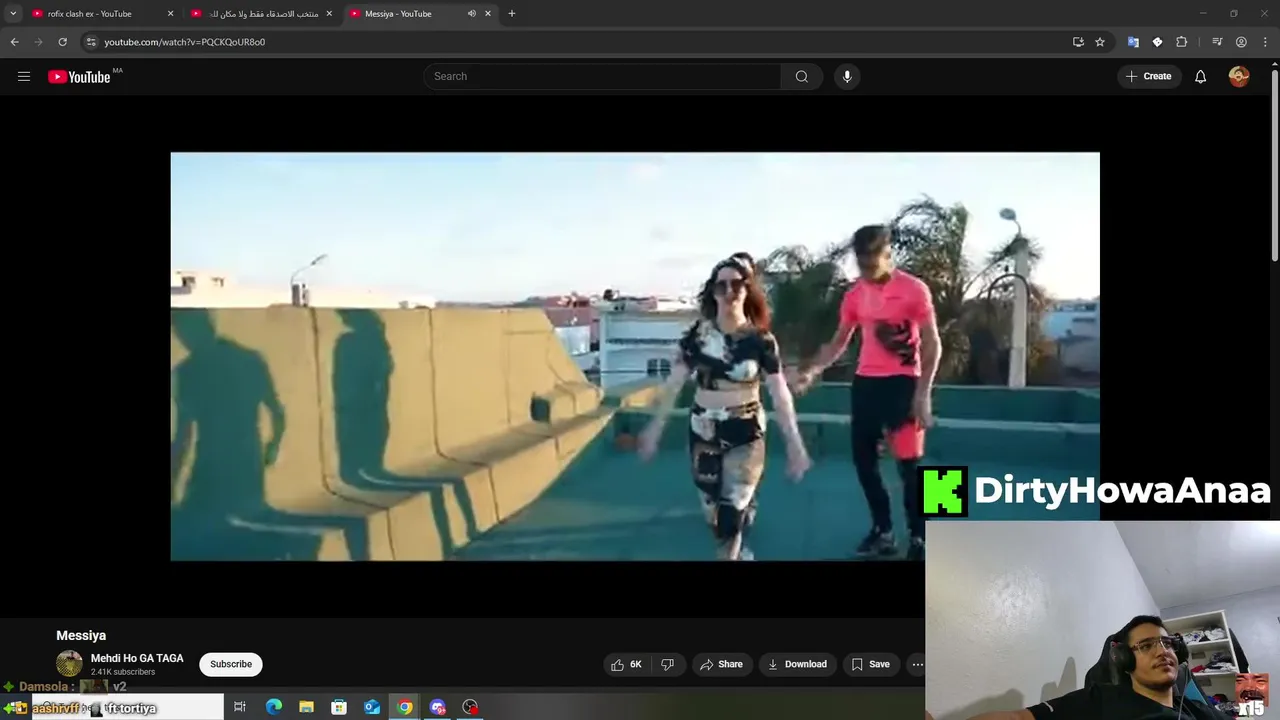This screenshot has height=720, width=1280.
Task: Like the Messiya video
Action: pos(627,664)
